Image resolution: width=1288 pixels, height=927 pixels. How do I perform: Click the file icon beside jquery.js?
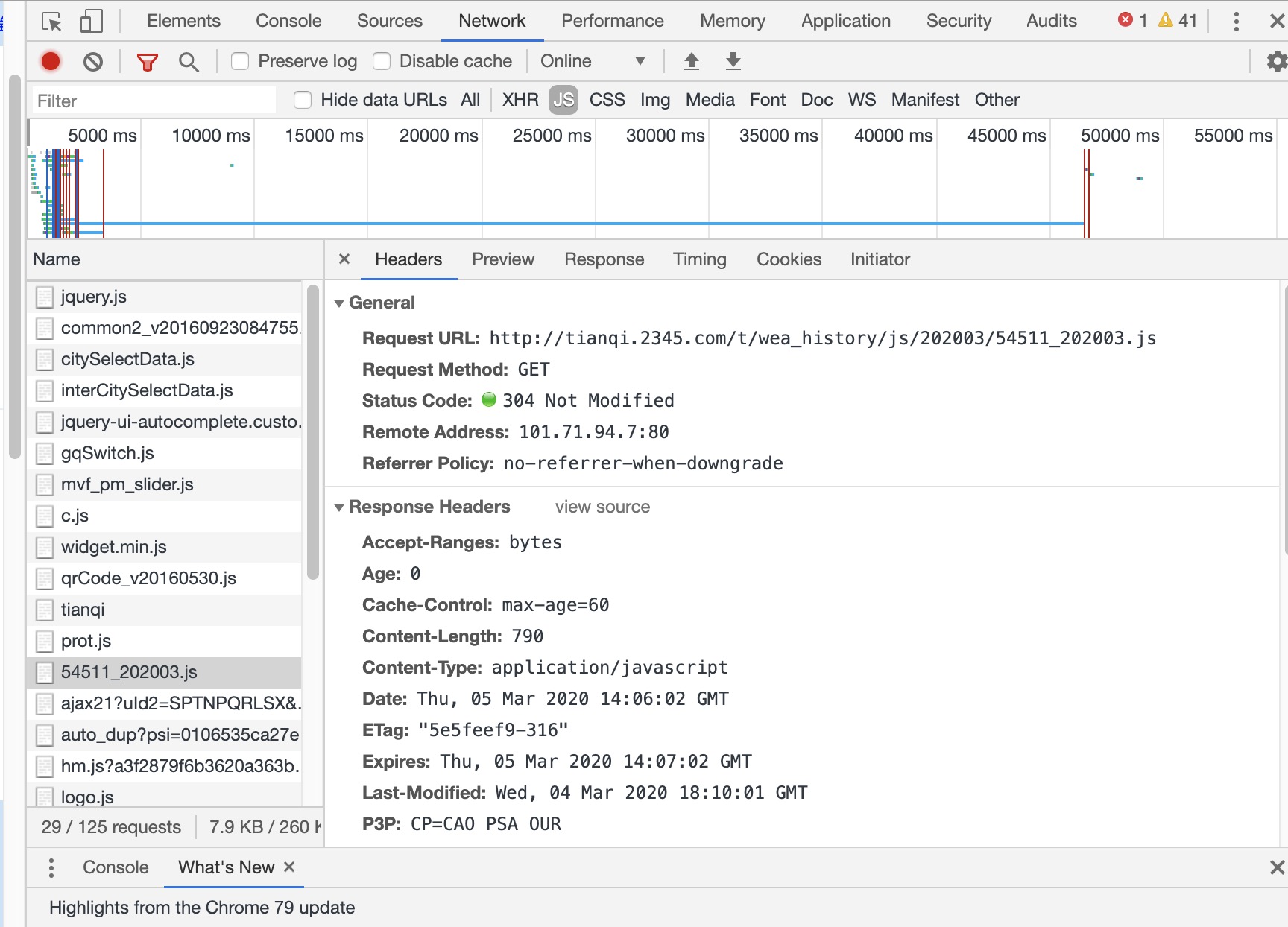click(45, 297)
